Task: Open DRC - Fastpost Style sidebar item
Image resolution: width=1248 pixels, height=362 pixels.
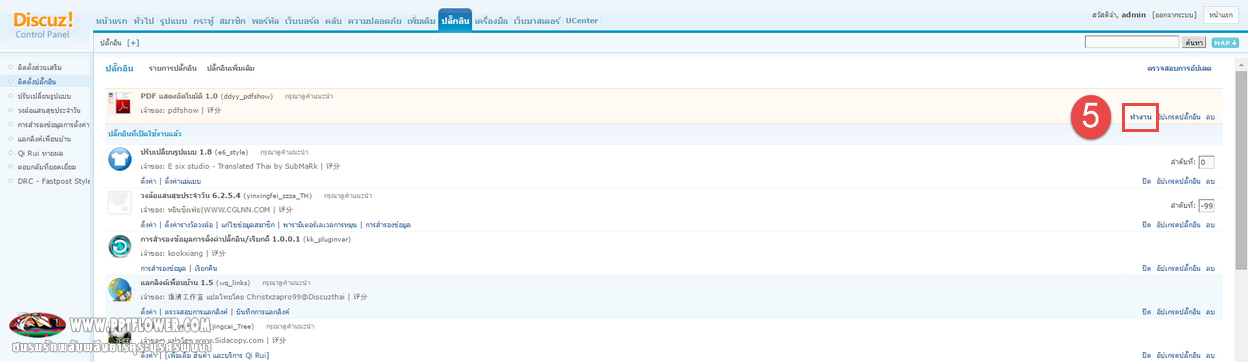Action: pos(54,181)
